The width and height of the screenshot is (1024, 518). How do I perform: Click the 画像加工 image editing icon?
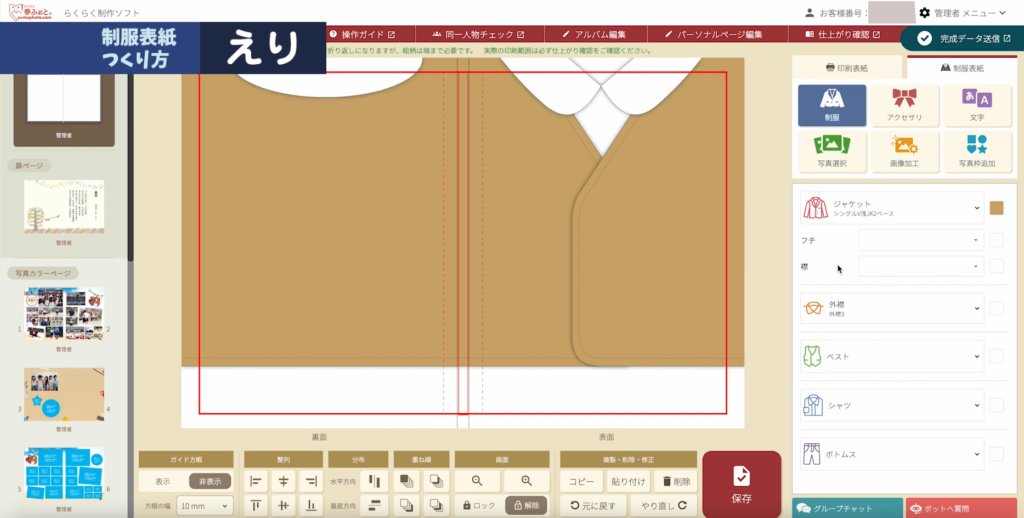coord(904,151)
